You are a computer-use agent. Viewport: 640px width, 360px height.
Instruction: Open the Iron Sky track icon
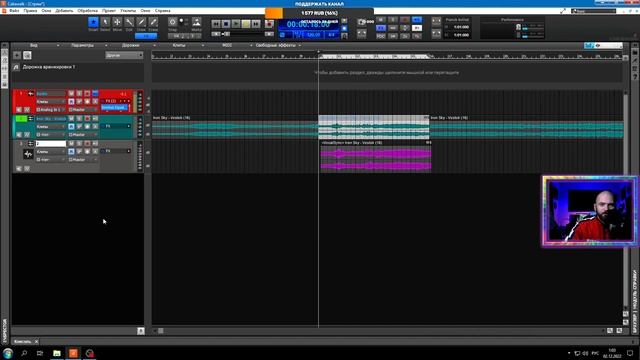click(31, 118)
